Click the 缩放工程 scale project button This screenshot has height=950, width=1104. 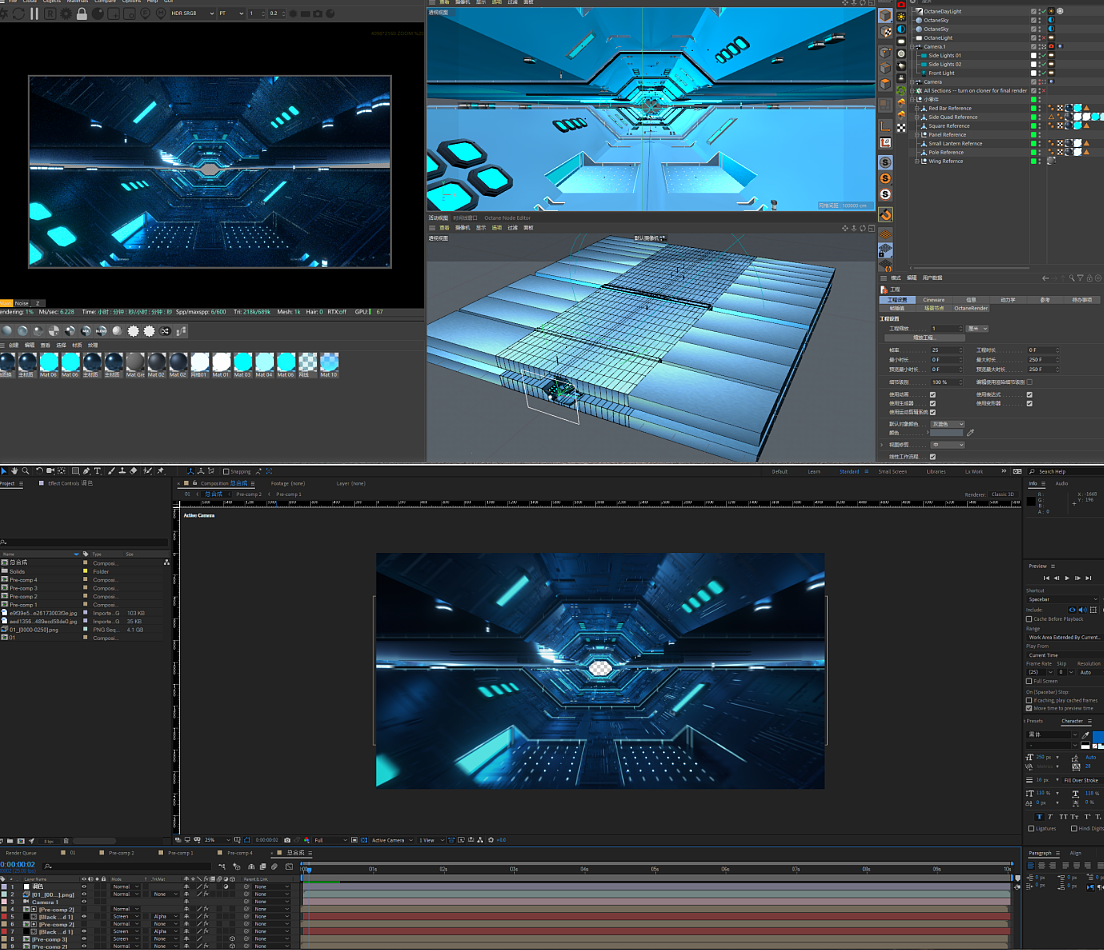click(x=924, y=337)
